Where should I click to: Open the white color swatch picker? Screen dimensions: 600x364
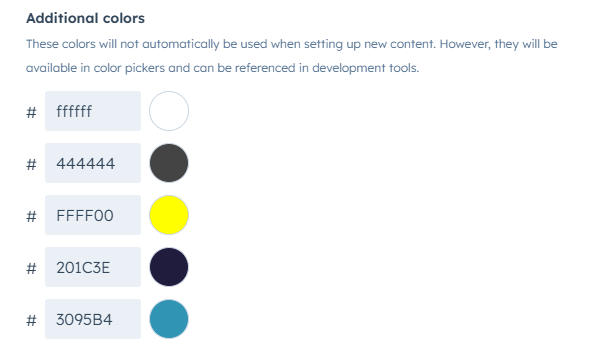coord(169,111)
